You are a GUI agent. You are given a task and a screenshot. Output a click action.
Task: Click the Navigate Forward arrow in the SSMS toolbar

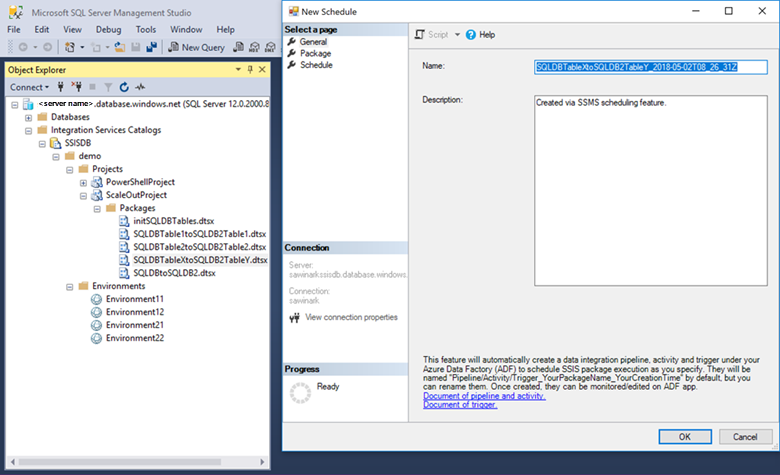(47, 47)
